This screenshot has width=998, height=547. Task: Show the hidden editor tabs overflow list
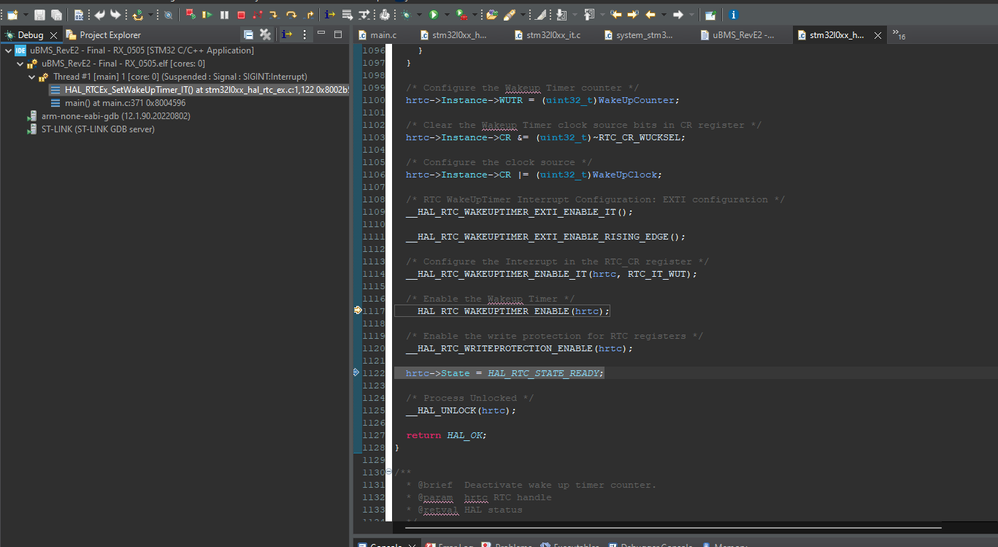click(898, 35)
